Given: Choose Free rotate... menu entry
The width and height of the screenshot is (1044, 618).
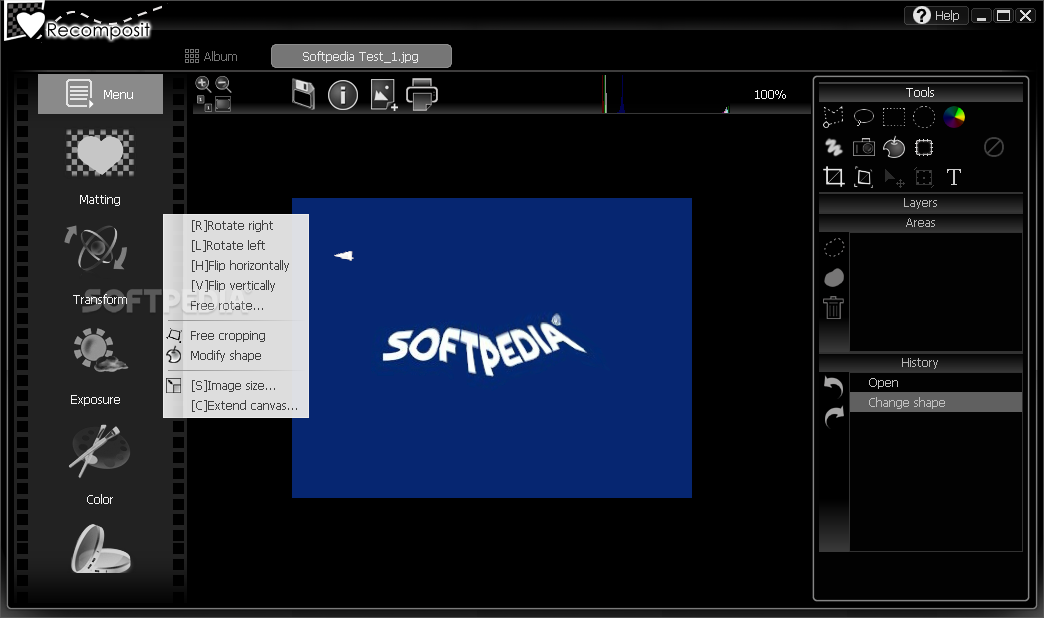Looking at the screenshot, I should [x=236, y=306].
